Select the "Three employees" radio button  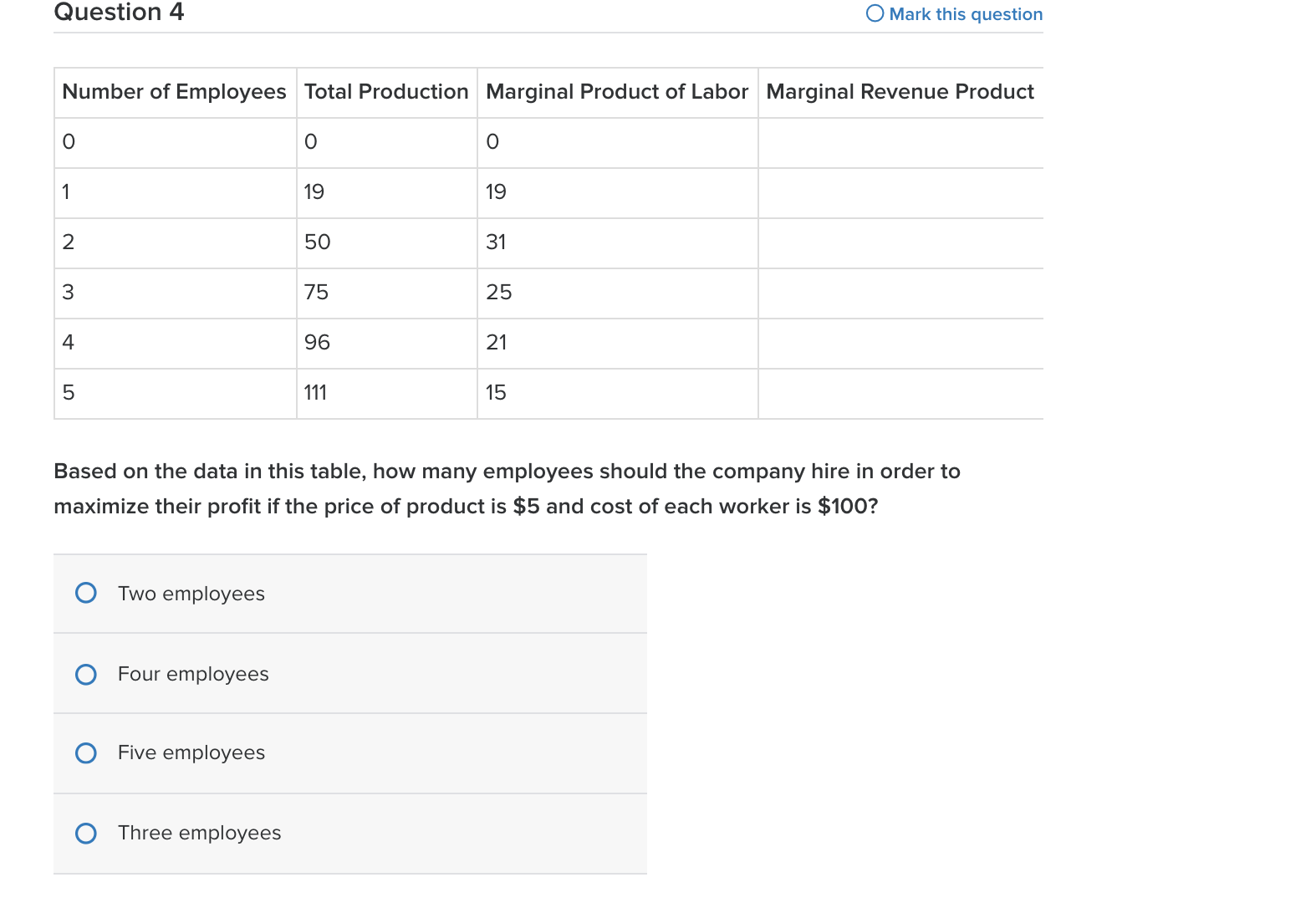[86, 833]
